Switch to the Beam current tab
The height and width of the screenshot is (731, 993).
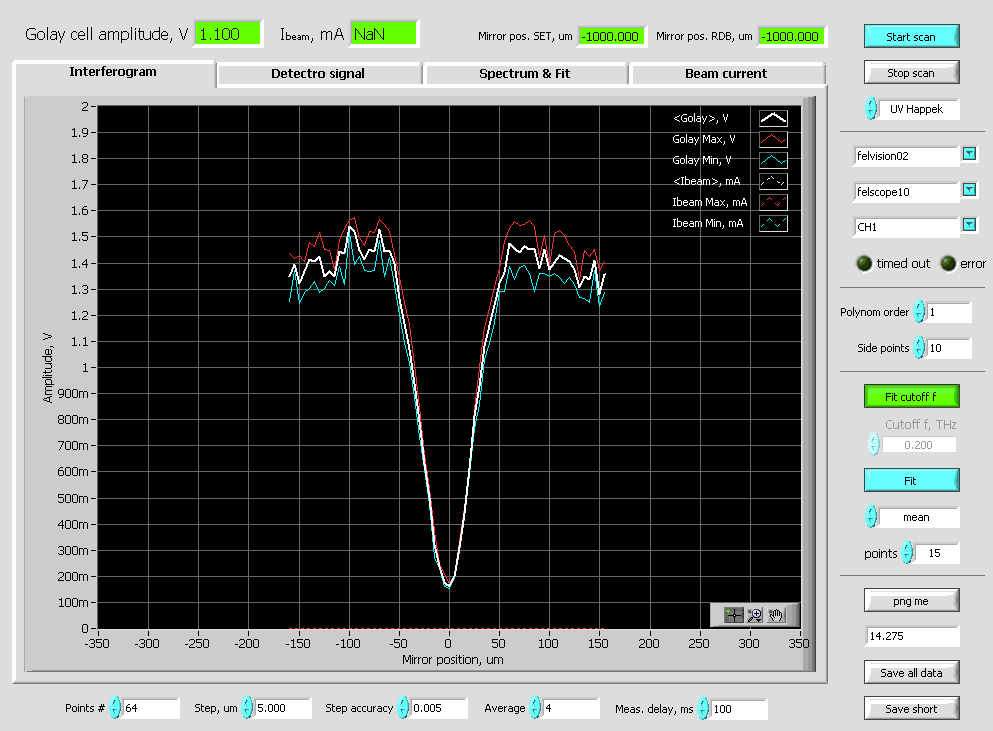726,73
